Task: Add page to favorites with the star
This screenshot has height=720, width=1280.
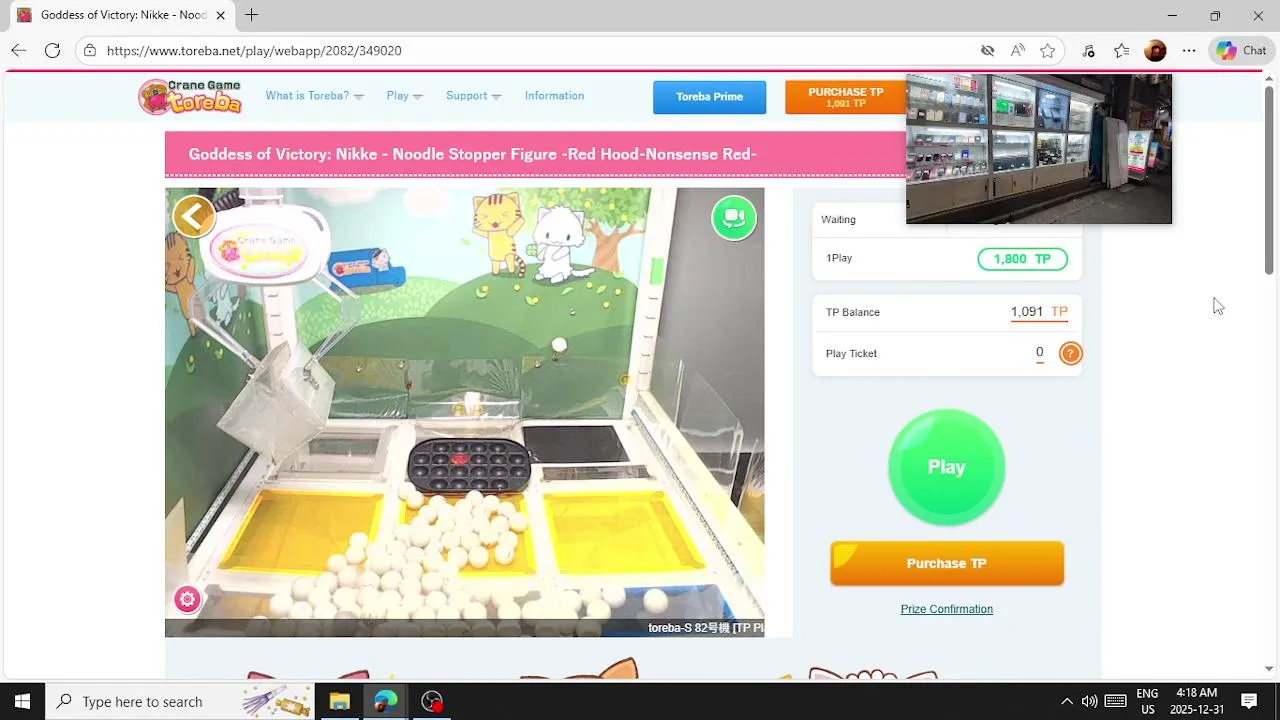Action: coord(1048,50)
